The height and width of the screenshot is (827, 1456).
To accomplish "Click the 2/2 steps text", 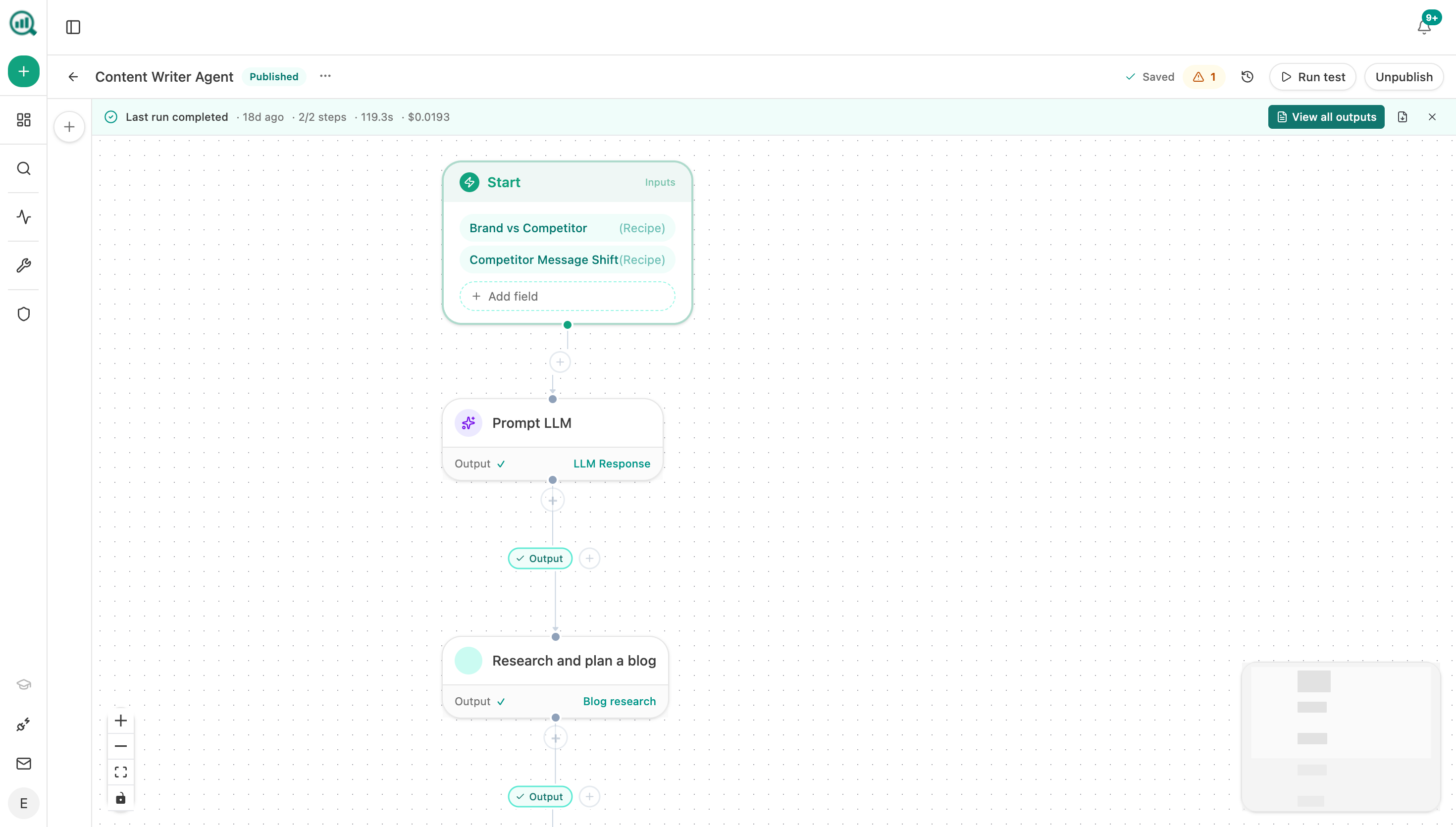I will [x=322, y=117].
